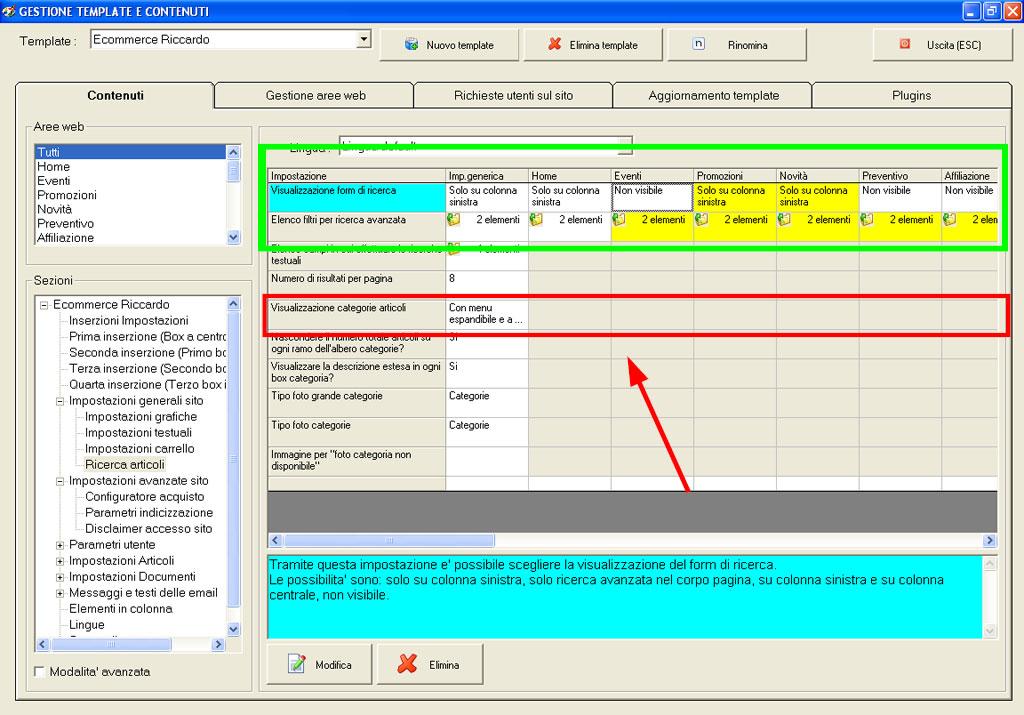Click elements icon in Affiliazione filtri cell
Viewport: 1024px width, 715px height.
(950, 219)
